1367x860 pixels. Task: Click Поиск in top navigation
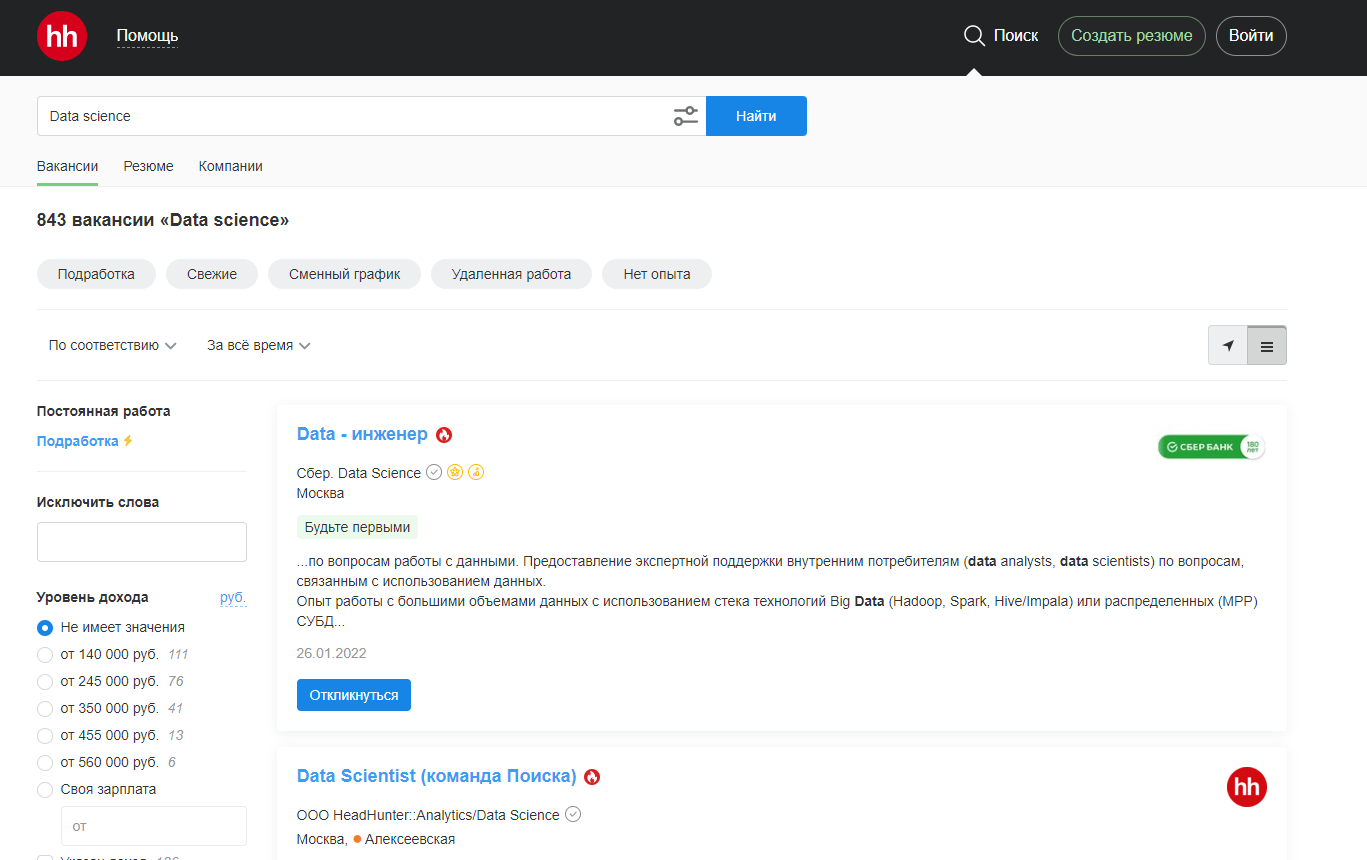1015,36
